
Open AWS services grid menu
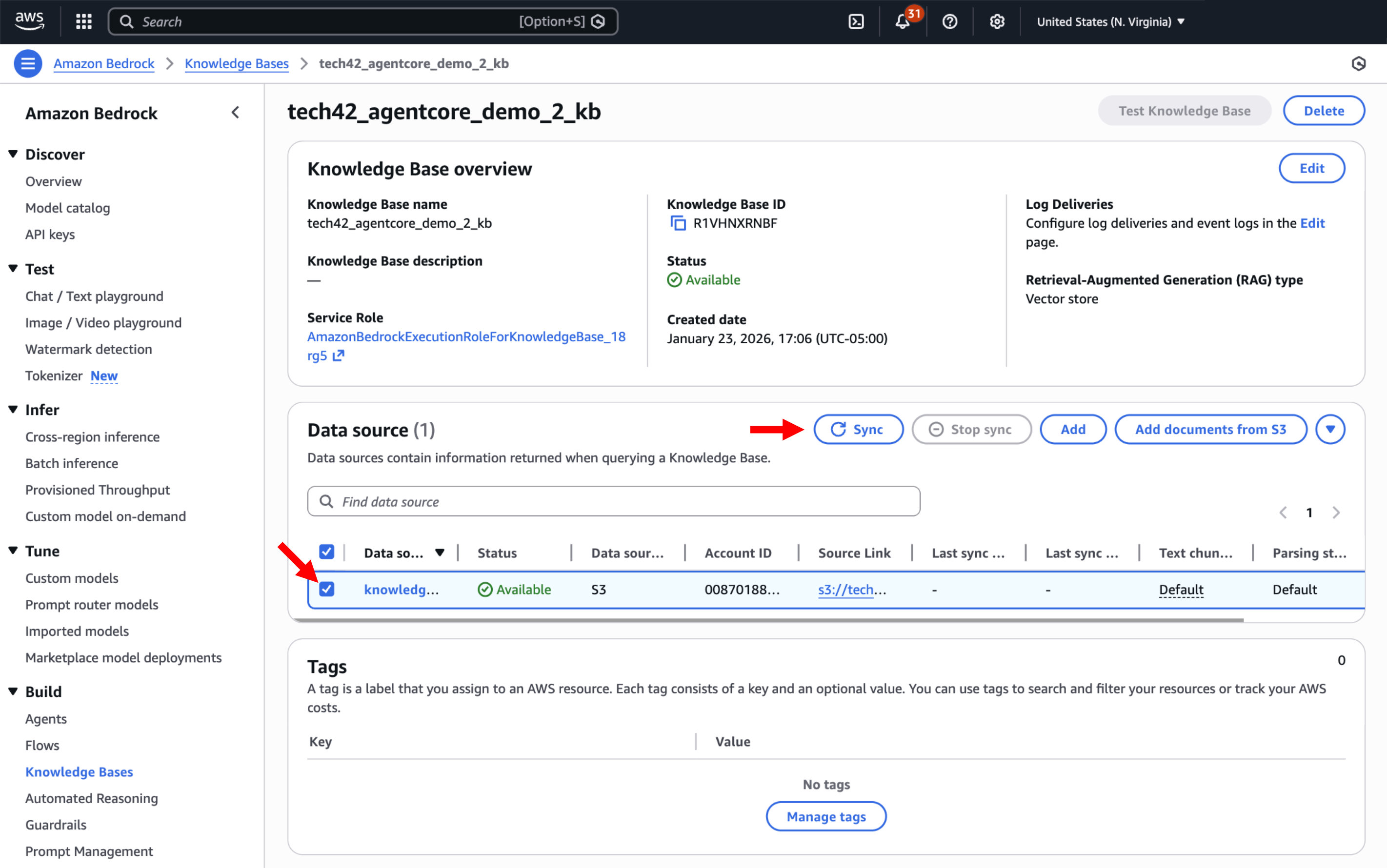pos(84,22)
